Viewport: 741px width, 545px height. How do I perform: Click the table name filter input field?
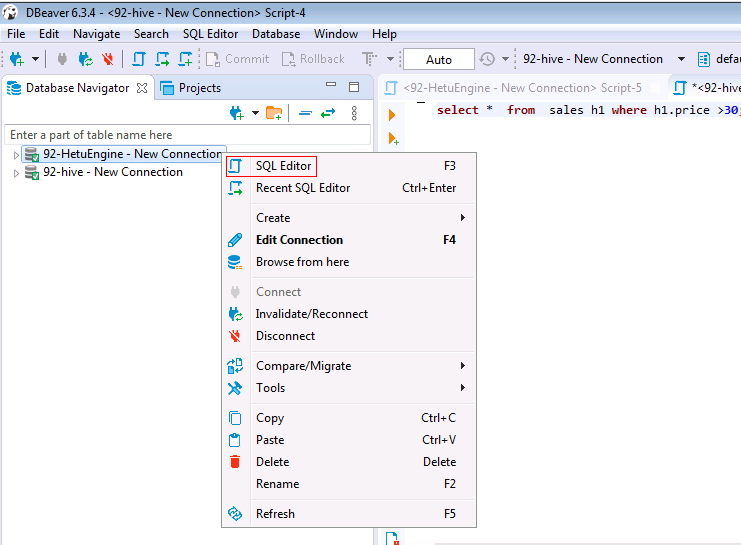point(187,135)
